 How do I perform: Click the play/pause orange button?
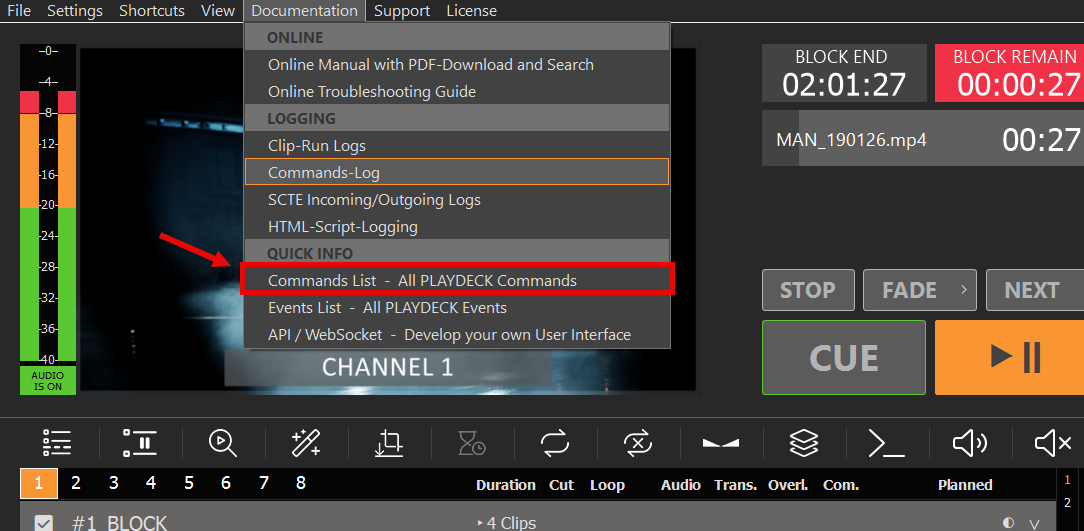tap(1009, 357)
